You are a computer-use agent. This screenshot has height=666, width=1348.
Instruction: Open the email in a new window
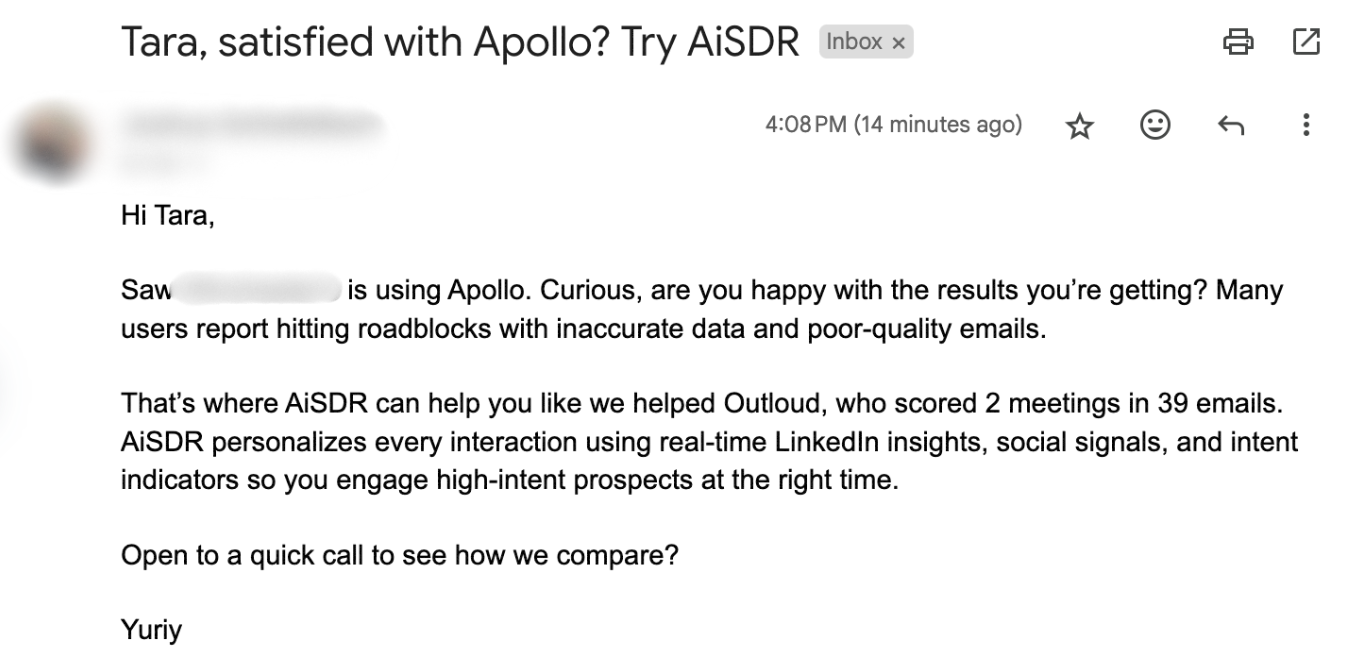(x=1306, y=42)
